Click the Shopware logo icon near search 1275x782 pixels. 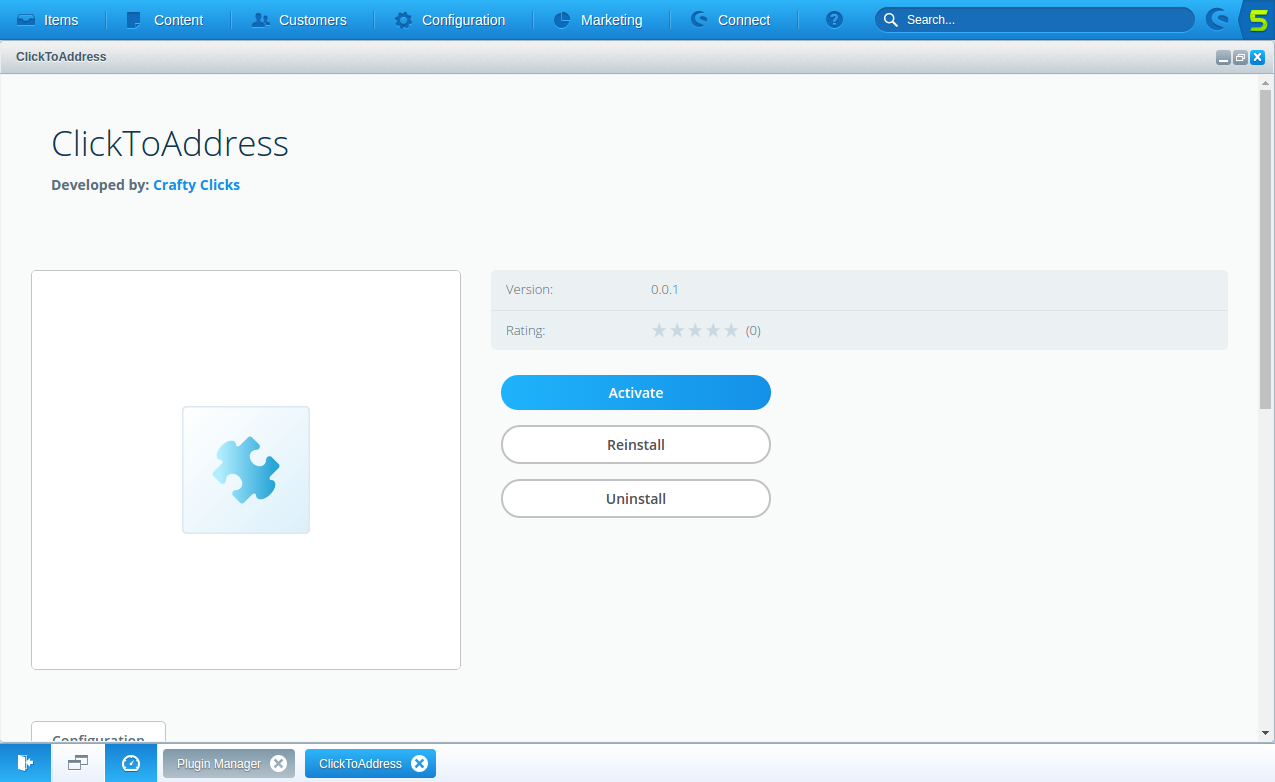click(x=1217, y=20)
